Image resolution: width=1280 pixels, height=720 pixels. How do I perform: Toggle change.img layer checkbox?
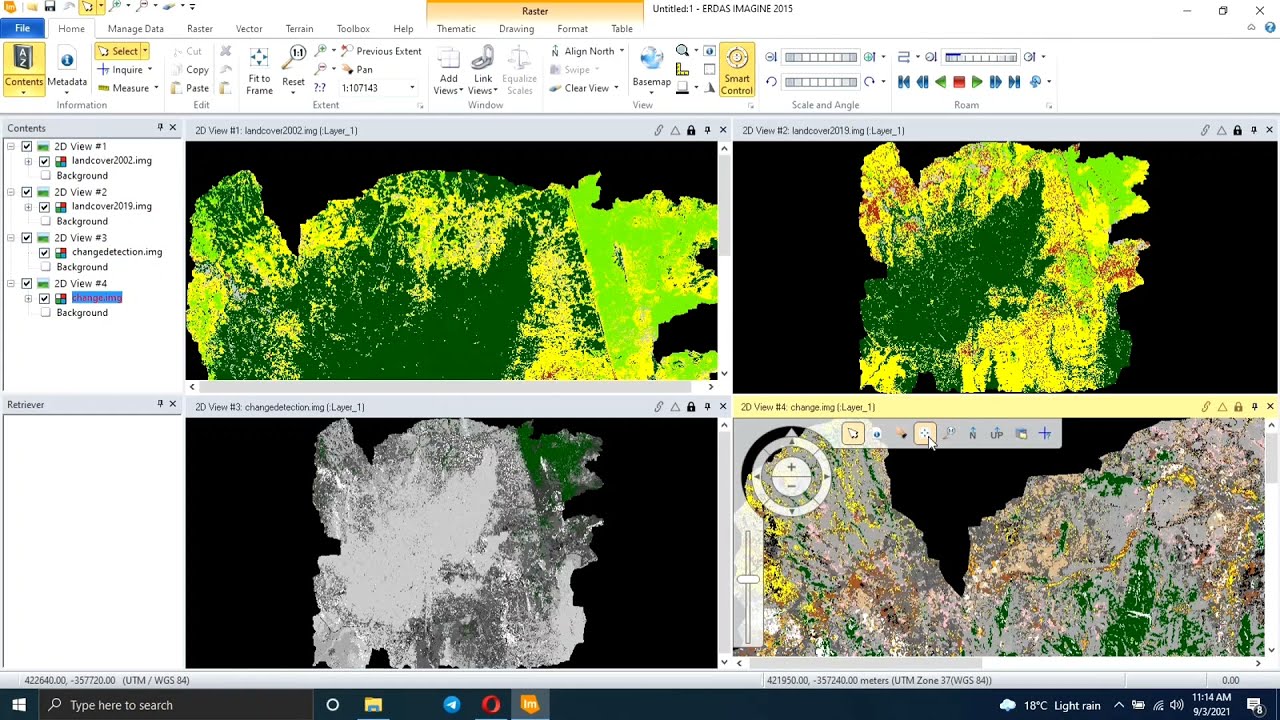[44, 298]
